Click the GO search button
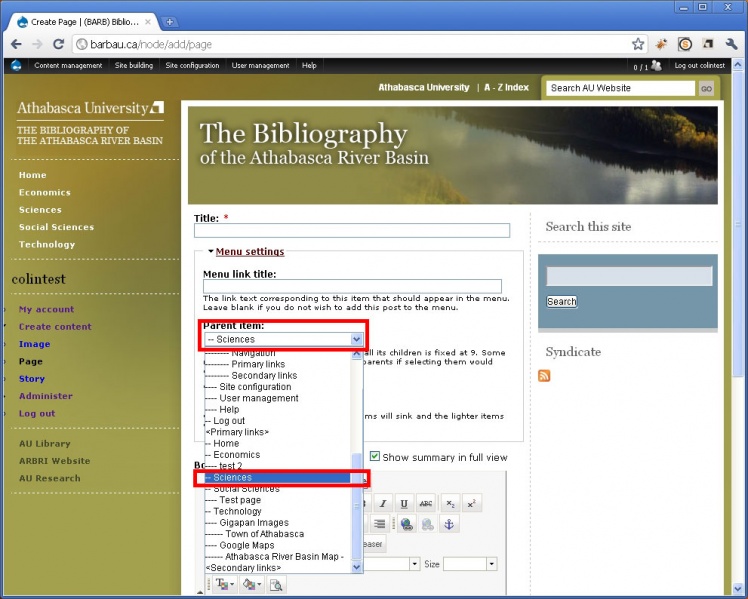Viewport: 748px width, 599px height. (x=706, y=88)
